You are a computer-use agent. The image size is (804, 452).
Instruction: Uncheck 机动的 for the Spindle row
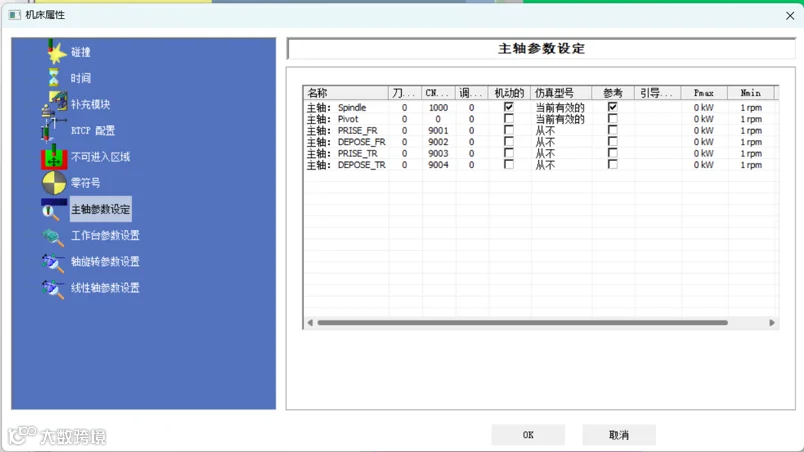pyautogui.click(x=509, y=107)
